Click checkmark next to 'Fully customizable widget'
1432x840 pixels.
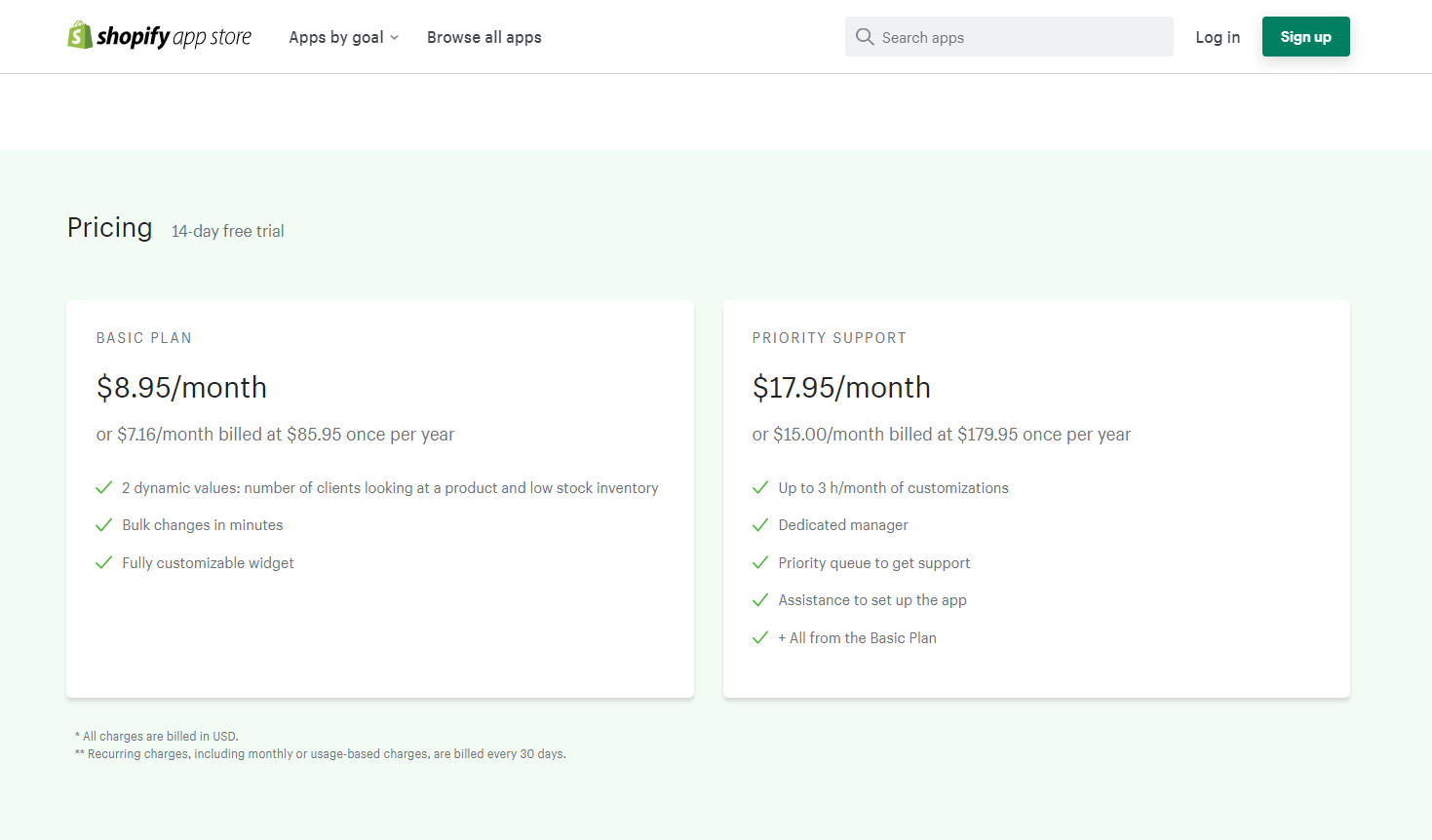coord(104,562)
